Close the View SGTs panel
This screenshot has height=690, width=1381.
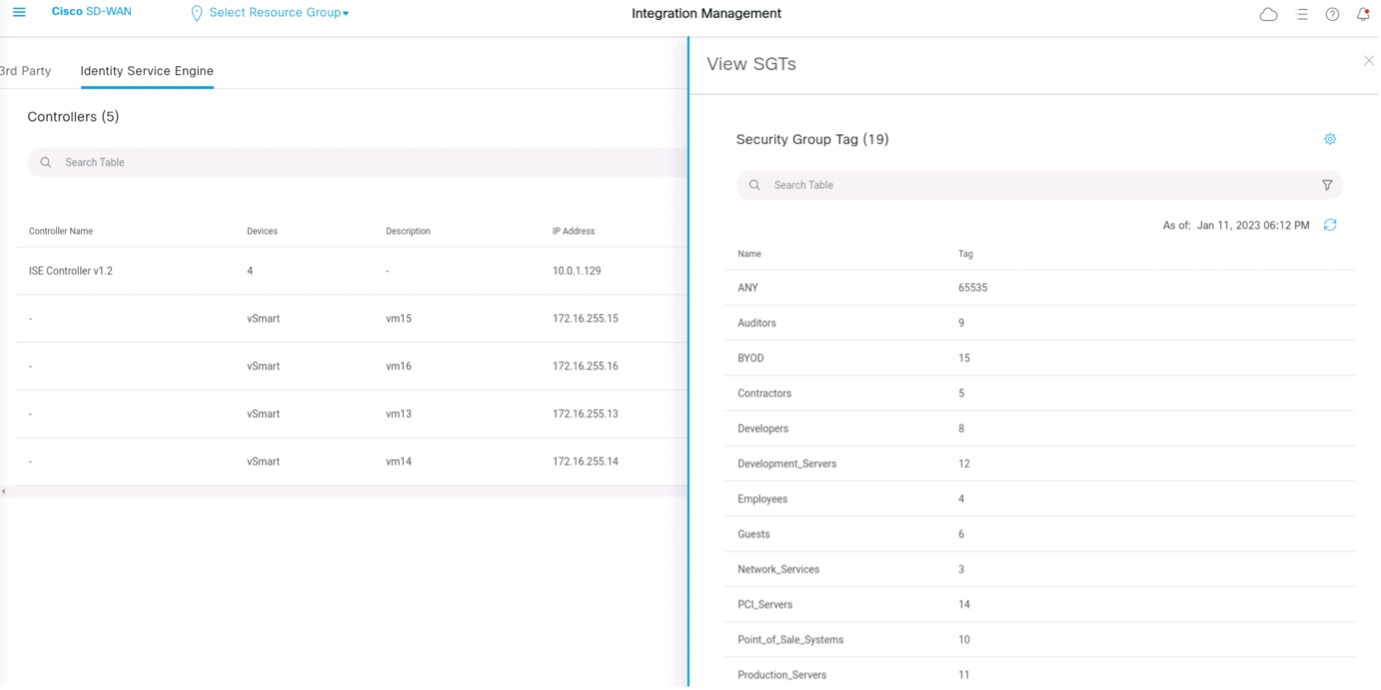[x=1368, y=60]
